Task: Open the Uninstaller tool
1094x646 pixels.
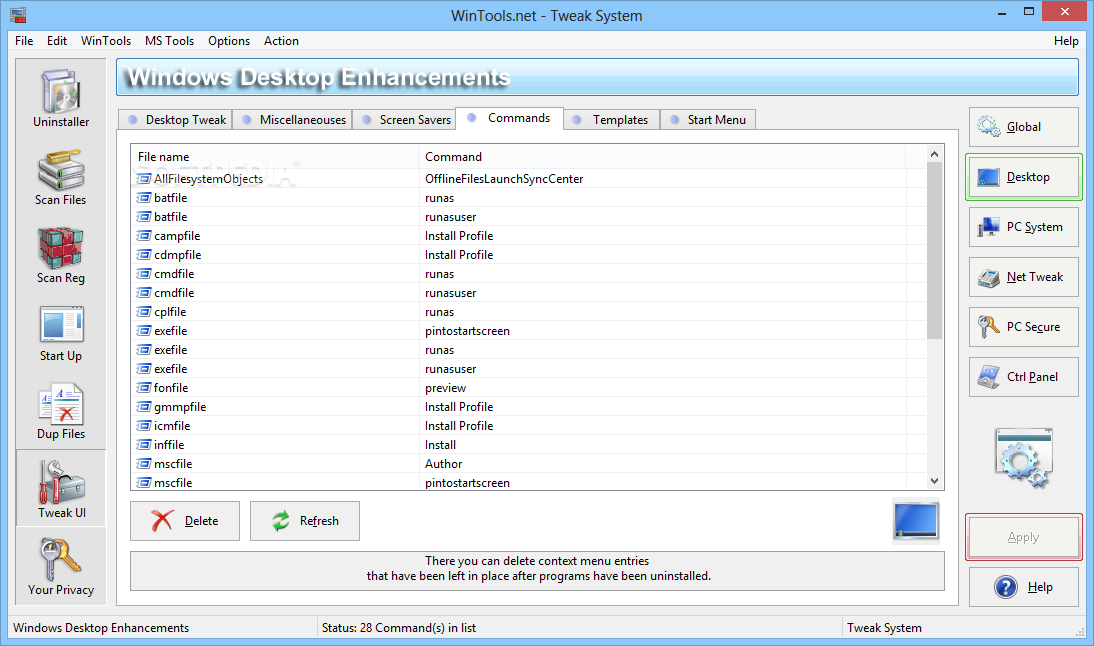Action: coord(61,98)
